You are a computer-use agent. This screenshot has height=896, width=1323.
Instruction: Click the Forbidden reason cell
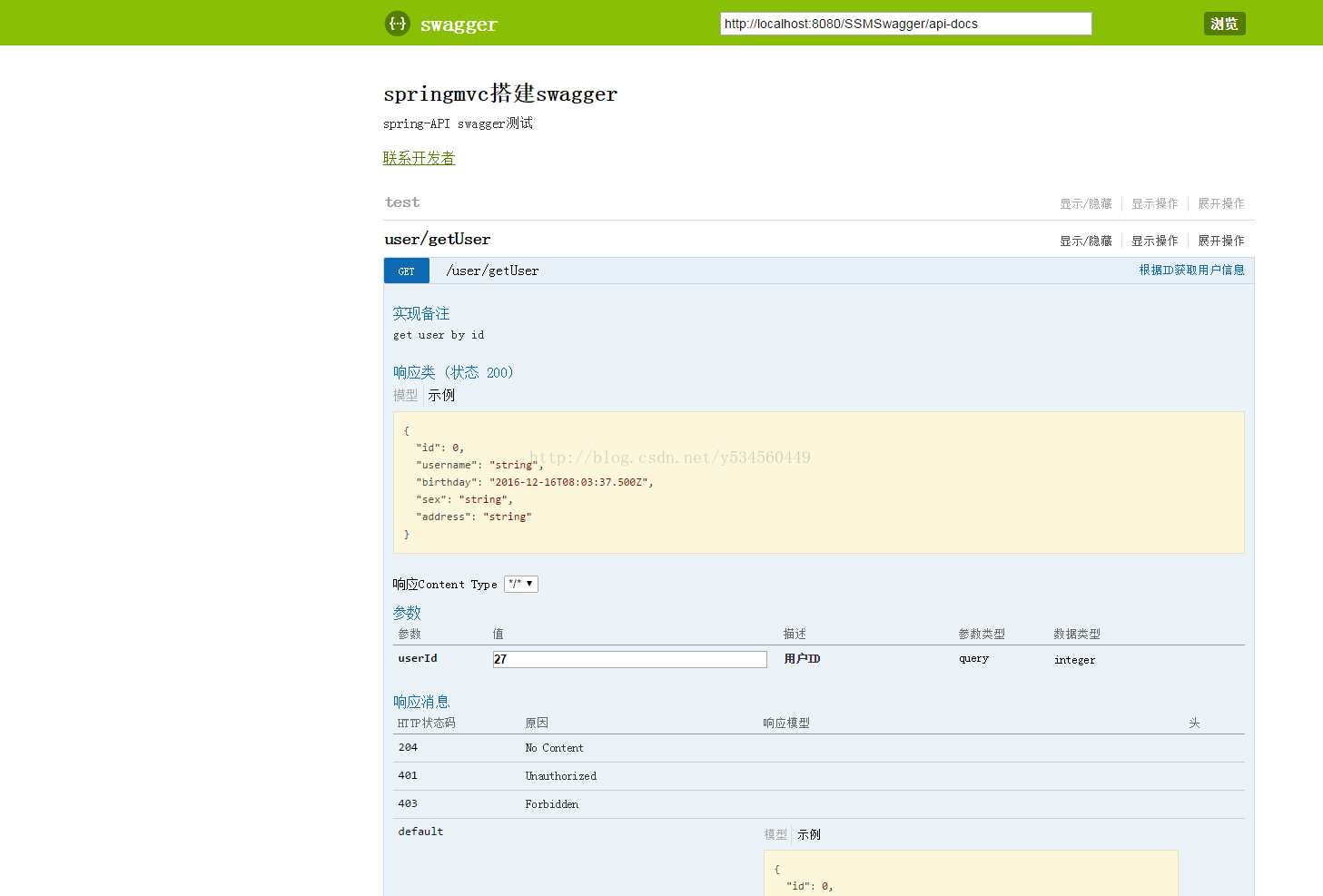click(x=551, y=804)
